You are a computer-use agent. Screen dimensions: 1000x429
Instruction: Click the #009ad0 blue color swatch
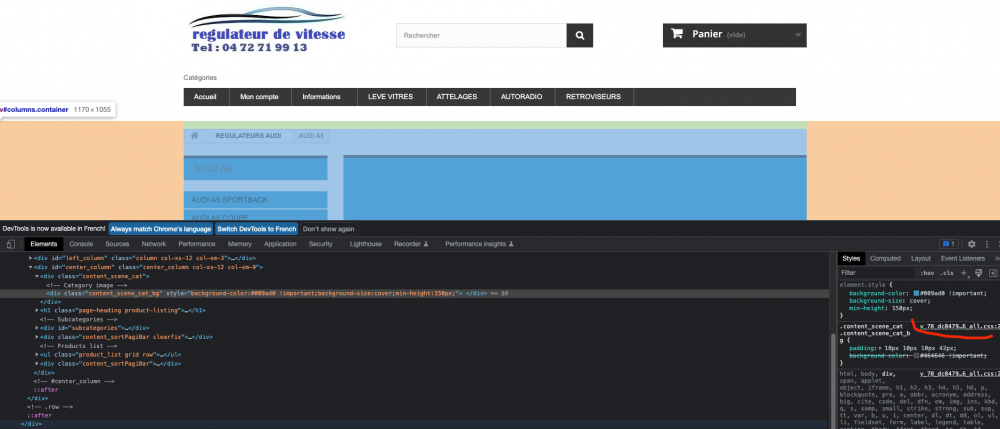[916, 293]
